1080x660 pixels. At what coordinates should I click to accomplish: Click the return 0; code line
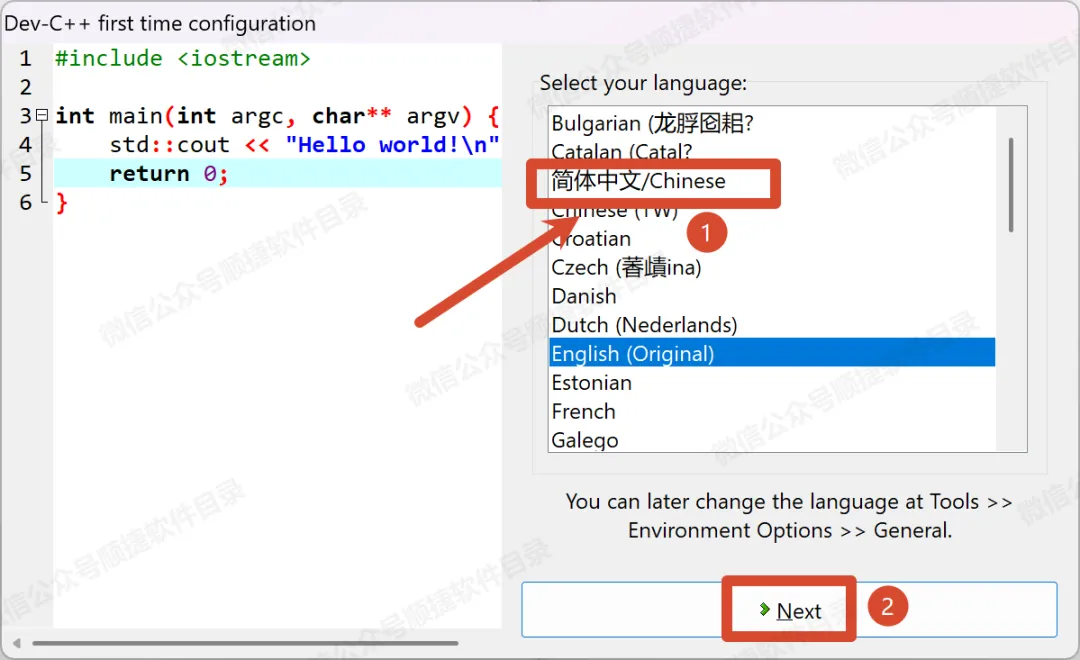(168, 174)
